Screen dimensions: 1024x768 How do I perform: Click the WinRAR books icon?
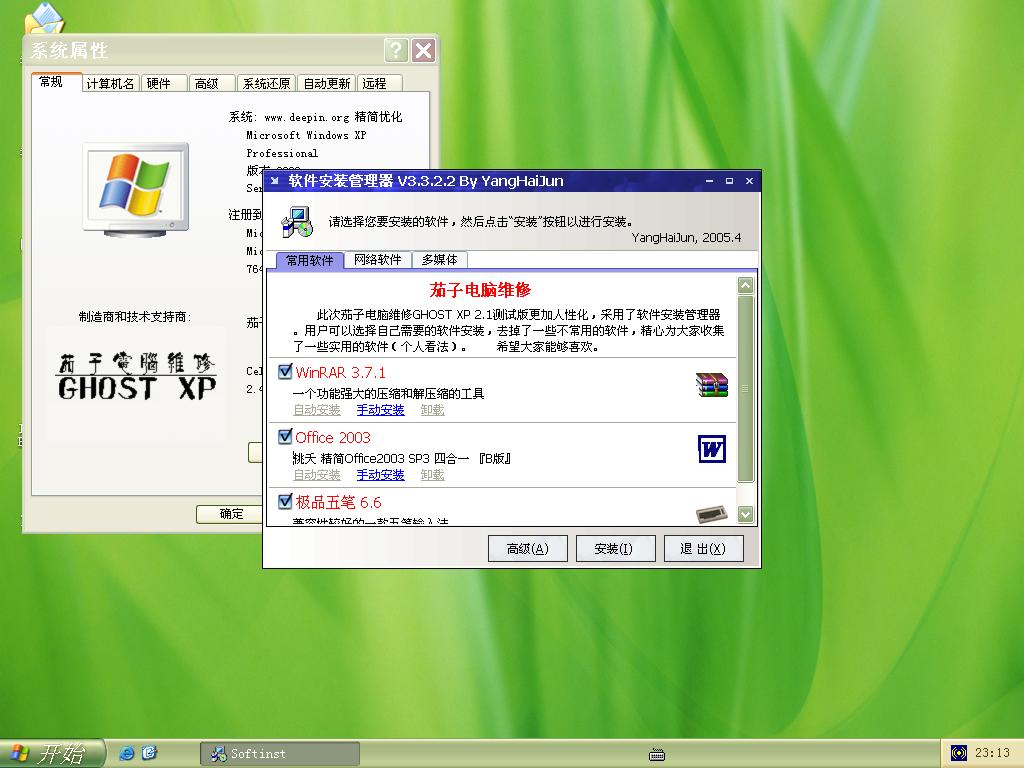tap(712, 385)
